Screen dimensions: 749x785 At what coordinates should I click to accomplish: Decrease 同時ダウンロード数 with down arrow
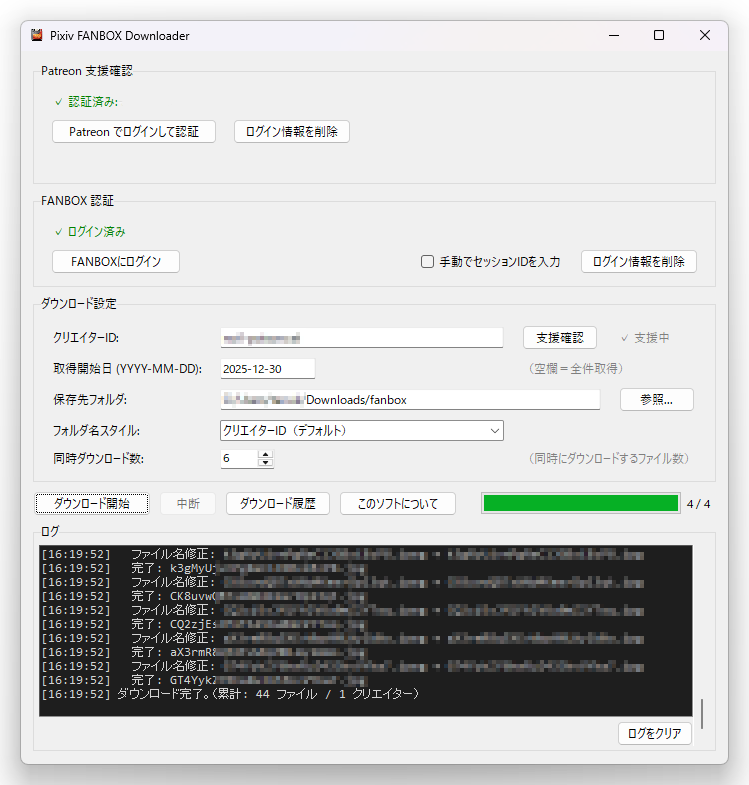(x=265, y=463)
